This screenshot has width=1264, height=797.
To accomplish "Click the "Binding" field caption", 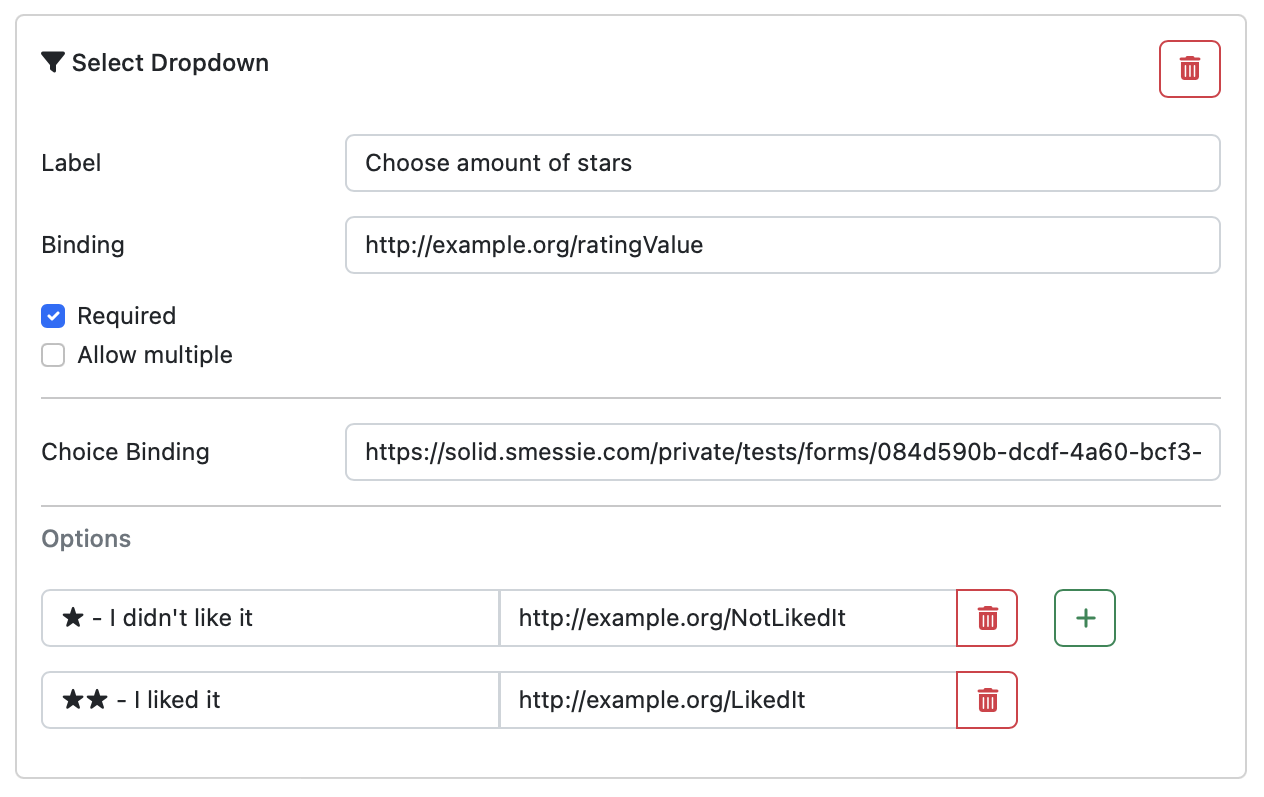I will point(83,245).
